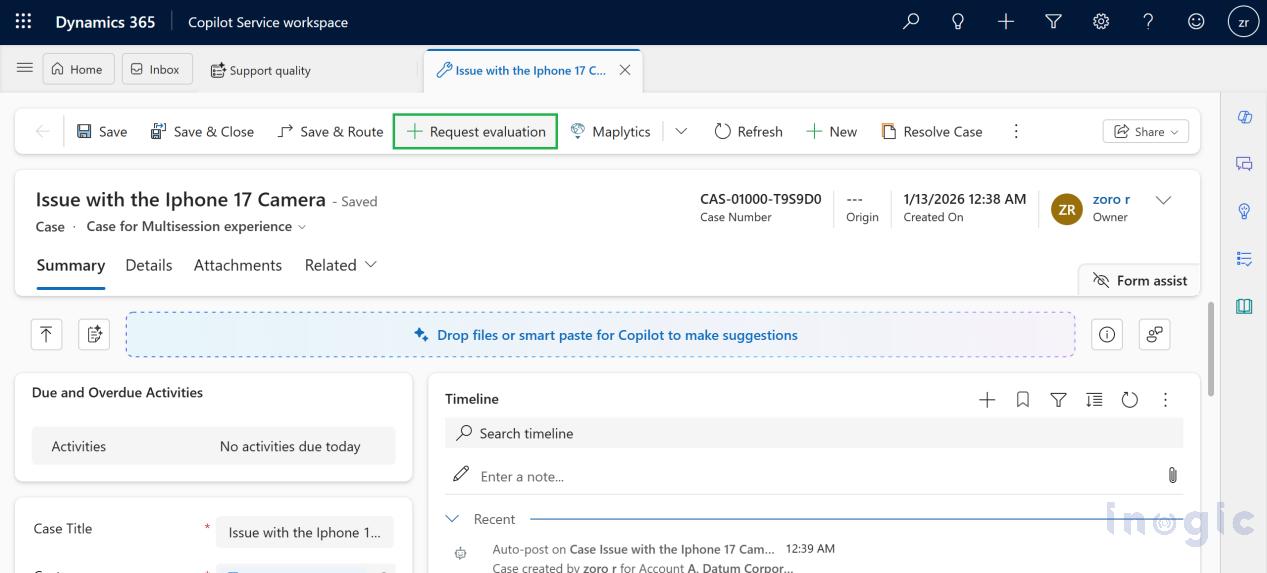Open Copilot icon in right sidebar

pyautogui.click(x=1245, y=117)
